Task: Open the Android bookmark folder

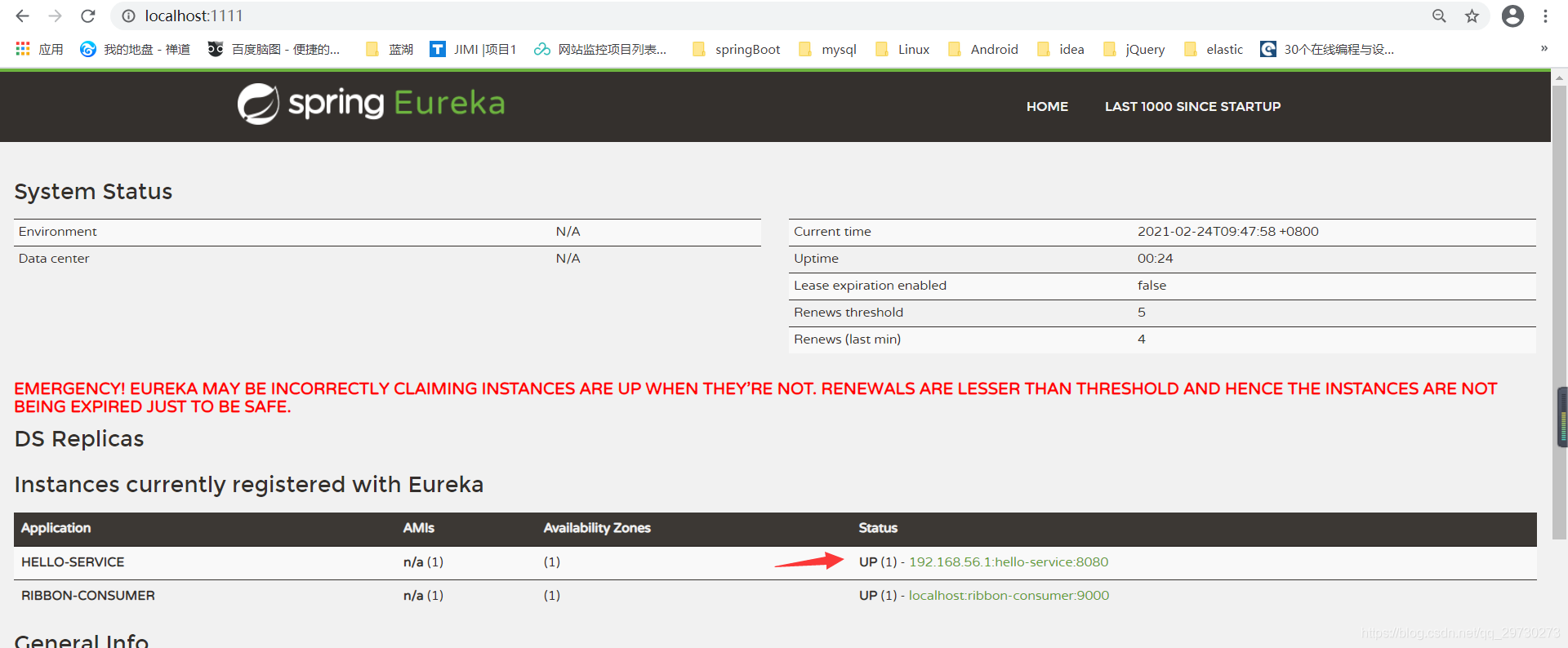Action: coord(983,49)
